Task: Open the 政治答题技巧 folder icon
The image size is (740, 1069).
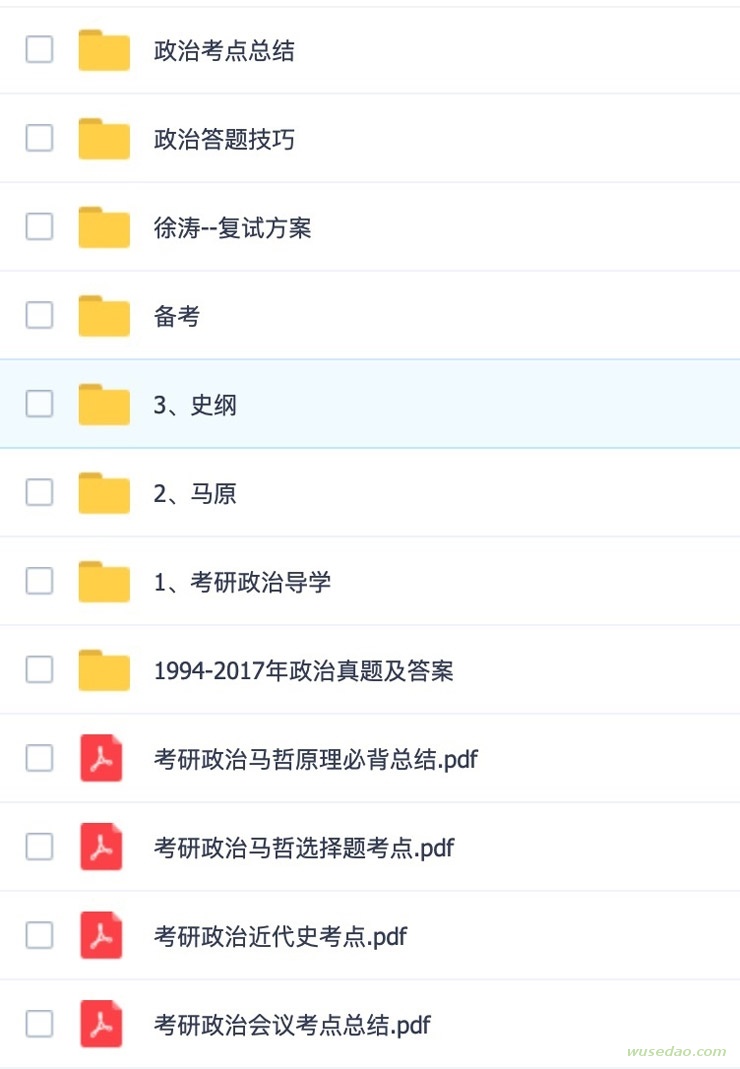Action: click(x=104, y=138)
